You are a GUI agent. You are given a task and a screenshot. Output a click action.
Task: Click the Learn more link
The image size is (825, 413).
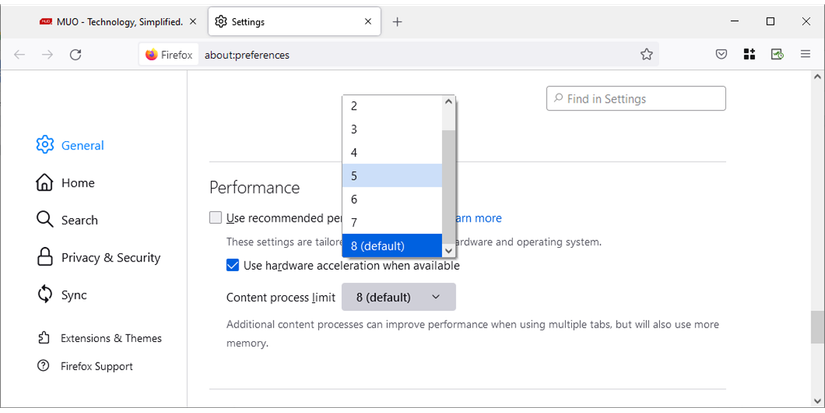(x=478, y=218)
